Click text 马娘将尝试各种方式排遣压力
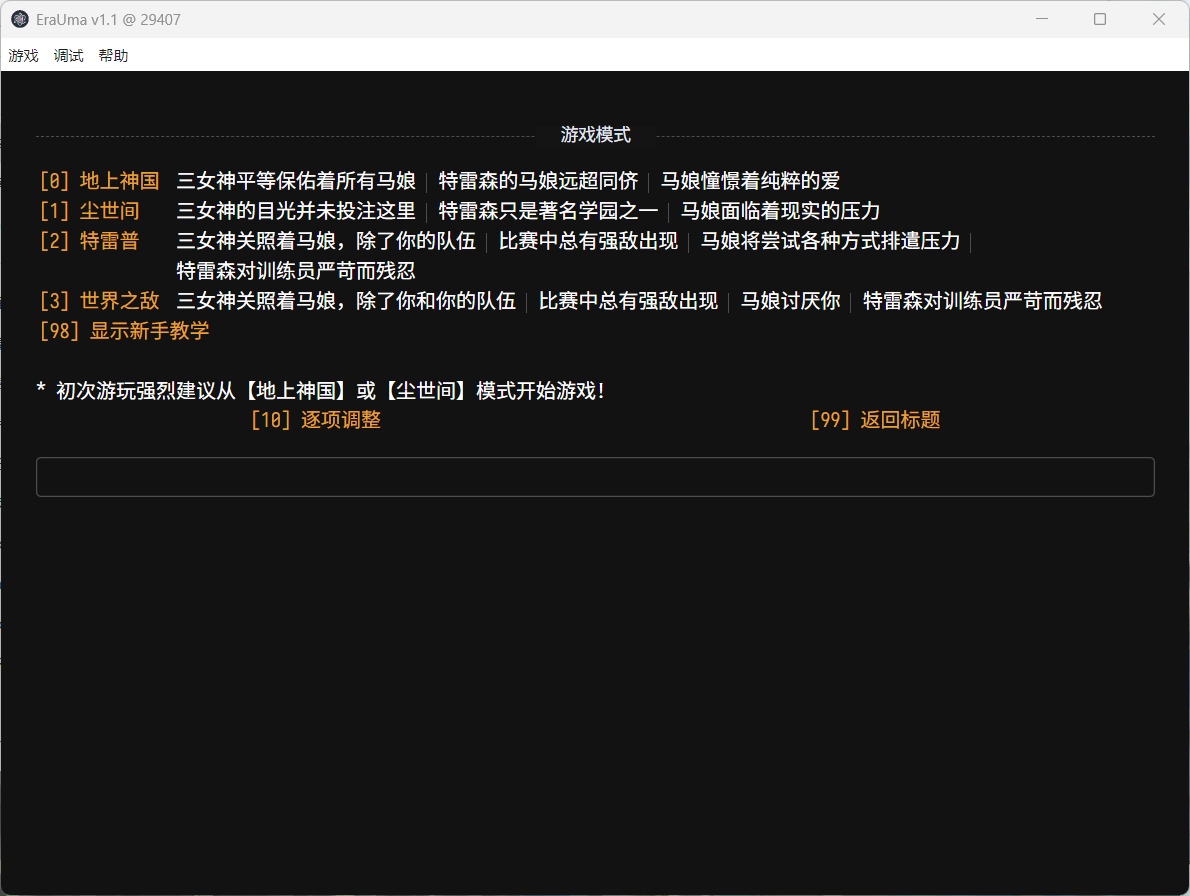This screenshot has width=1190, height=896. tap(830, 241)
